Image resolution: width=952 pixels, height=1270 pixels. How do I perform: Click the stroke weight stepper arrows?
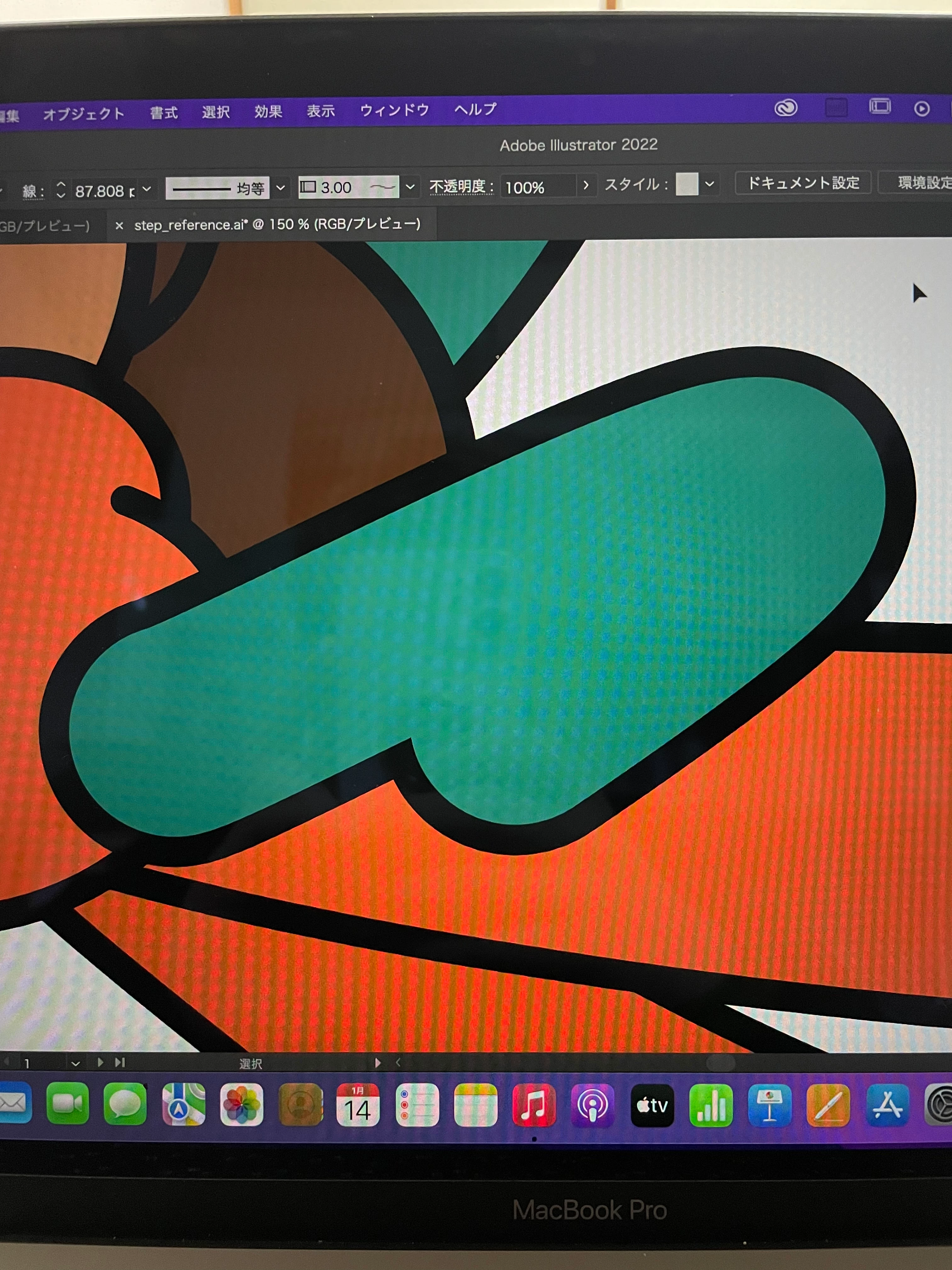(x=61, y=191)
